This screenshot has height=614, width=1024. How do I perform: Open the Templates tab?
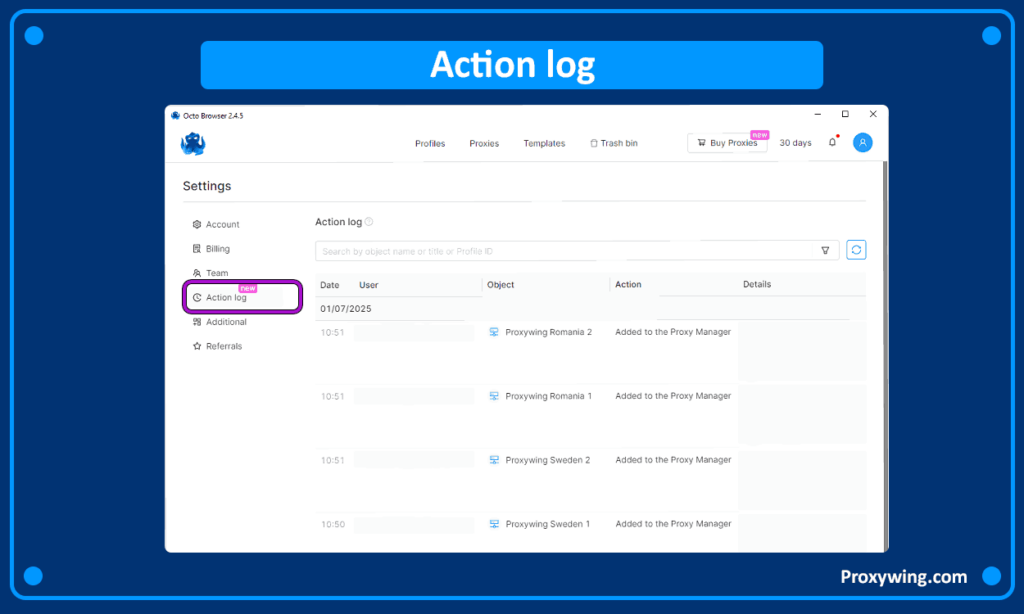click(x=544, y=144)
